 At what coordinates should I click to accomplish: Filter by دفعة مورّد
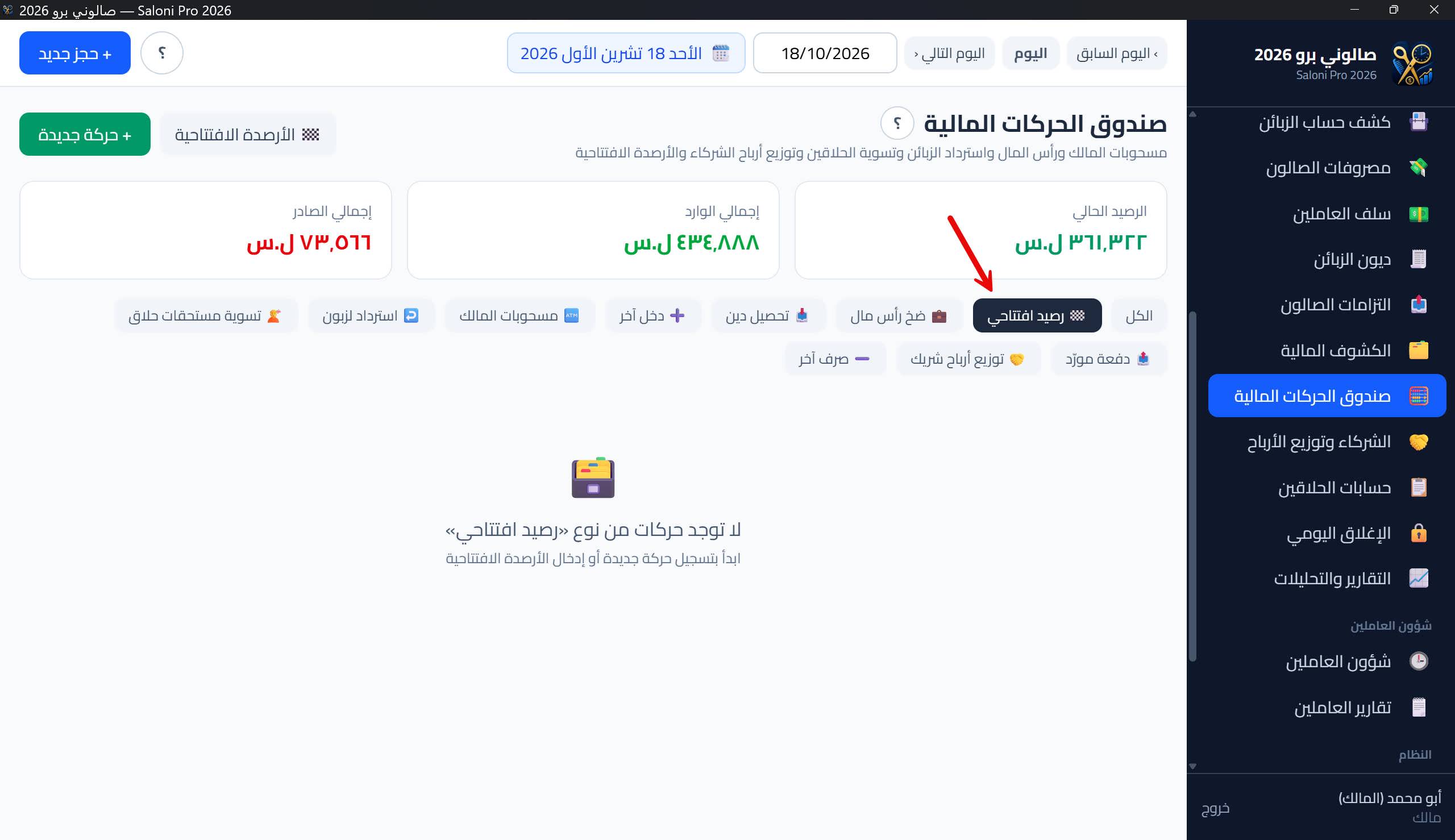(x=1108, y=359)
